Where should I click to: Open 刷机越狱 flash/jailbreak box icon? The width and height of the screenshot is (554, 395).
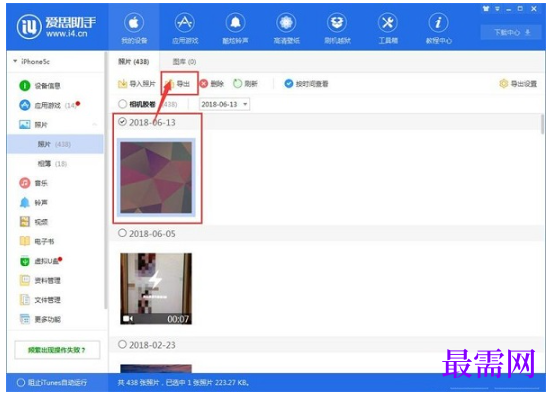tap(337, 23)
